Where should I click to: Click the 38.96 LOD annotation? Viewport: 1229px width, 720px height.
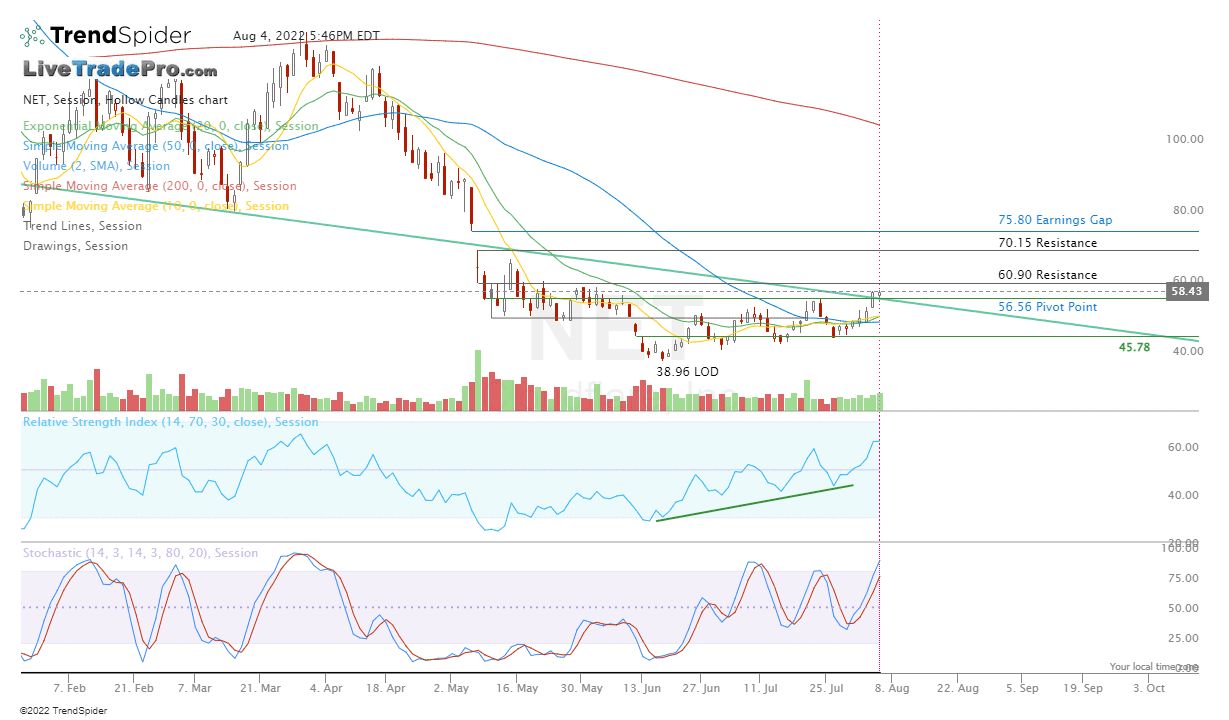pyautogui.click(x=687, y=371)
